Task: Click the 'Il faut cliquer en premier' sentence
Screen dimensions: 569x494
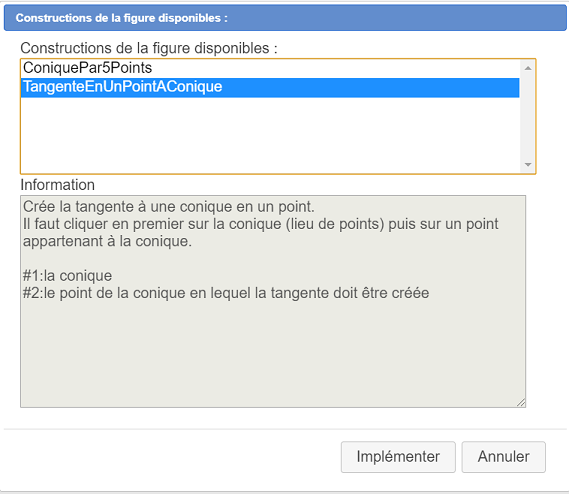Action: point(261,224)
